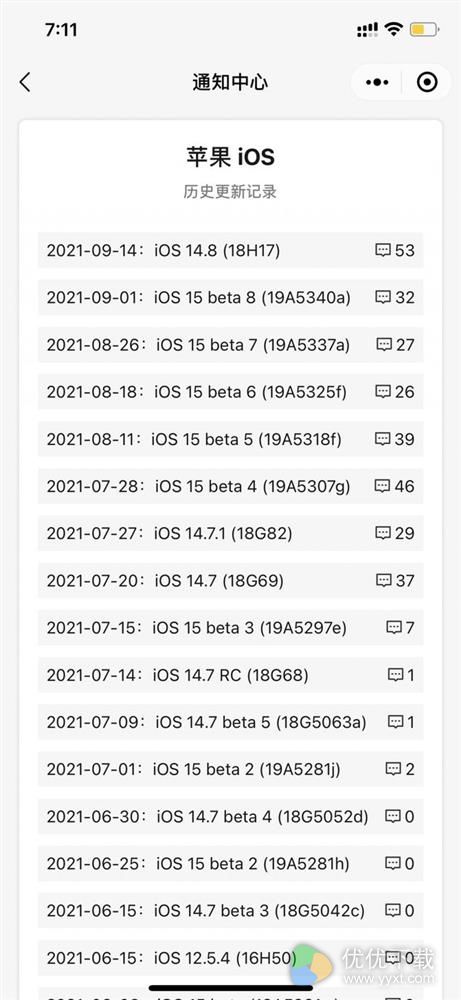Go back using the left chevron
The width and height of the screenshot is (461, 1000).
(25, 82)
